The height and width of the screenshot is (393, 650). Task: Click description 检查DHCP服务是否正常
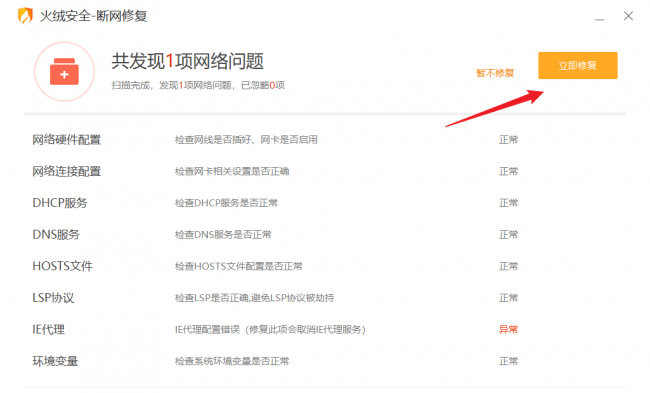point(226,203)
